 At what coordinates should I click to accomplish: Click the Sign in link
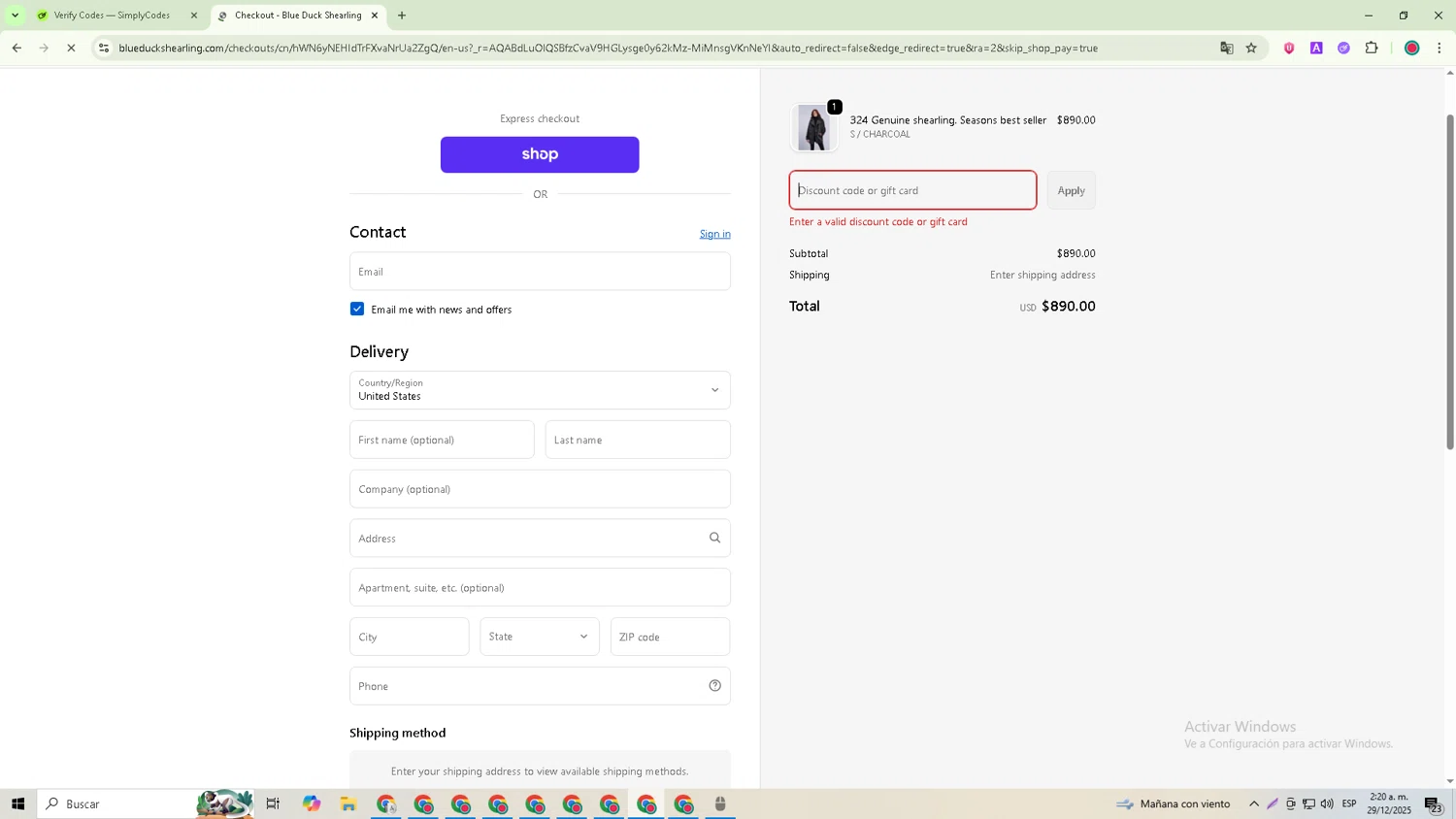[x=715, y=234]
